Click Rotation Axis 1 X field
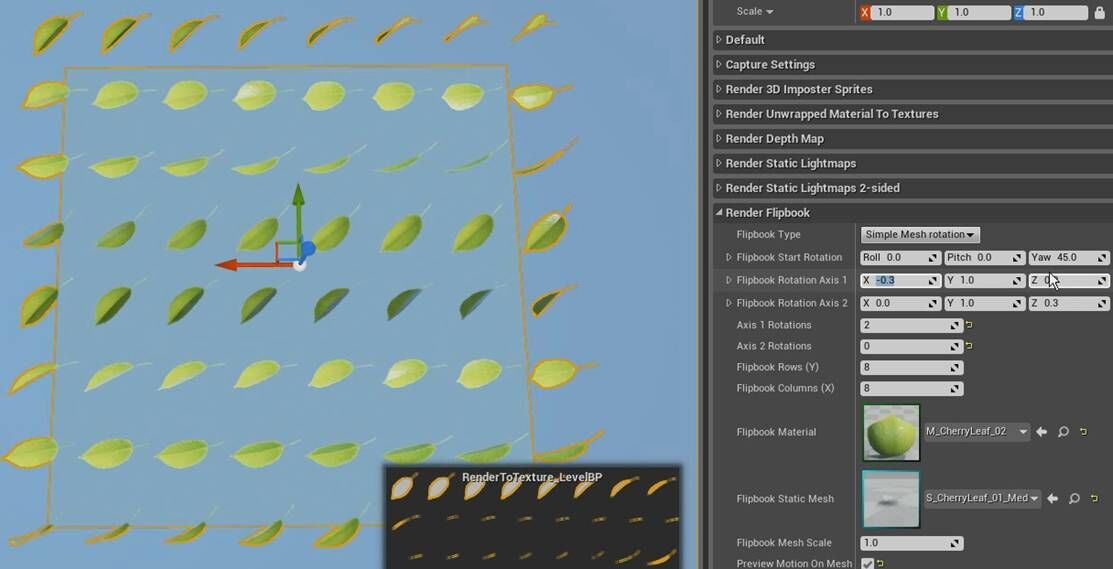The height and width of the screenshot is (569, 1113). point(901,280)
